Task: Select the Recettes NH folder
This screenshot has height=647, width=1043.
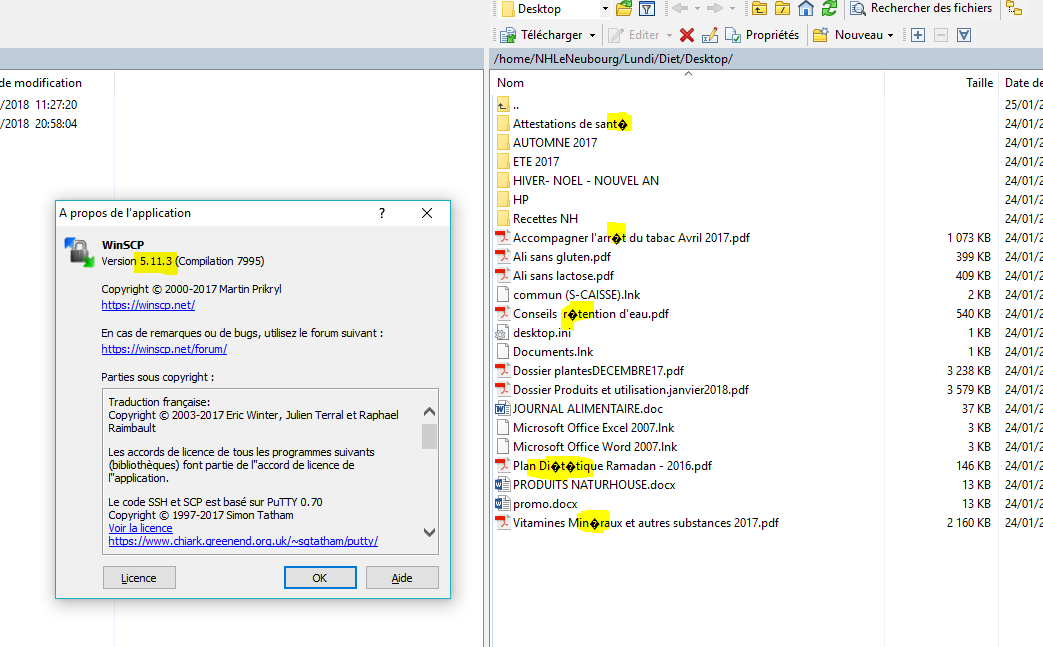Action: [545, 219]
